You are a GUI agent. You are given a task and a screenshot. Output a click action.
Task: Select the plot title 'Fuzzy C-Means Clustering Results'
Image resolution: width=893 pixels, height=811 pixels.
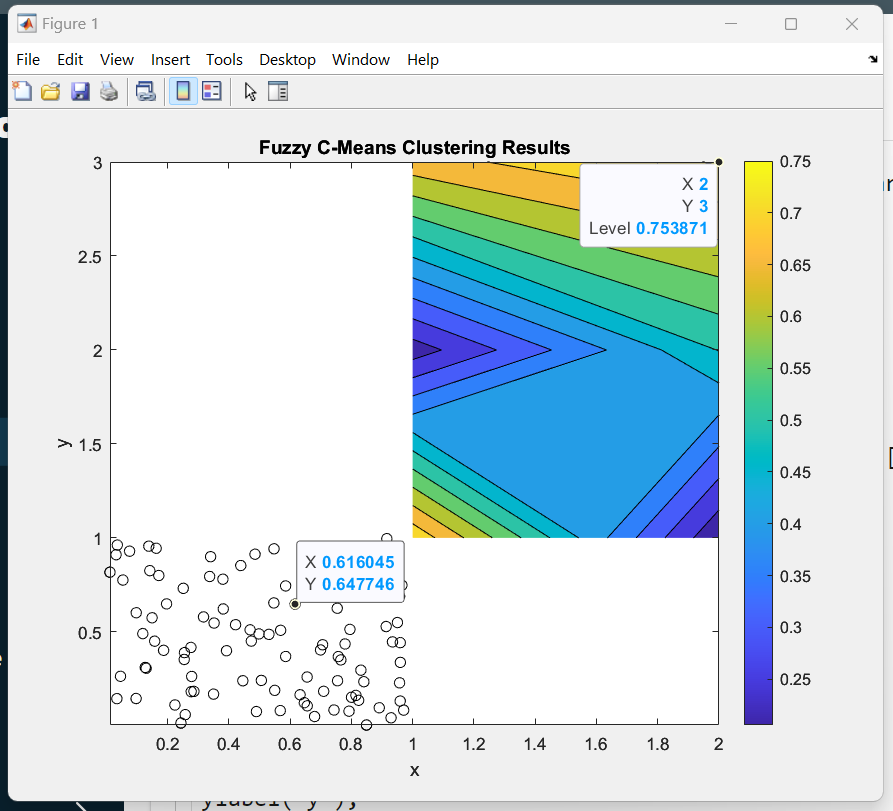click(x=415, y=148)
